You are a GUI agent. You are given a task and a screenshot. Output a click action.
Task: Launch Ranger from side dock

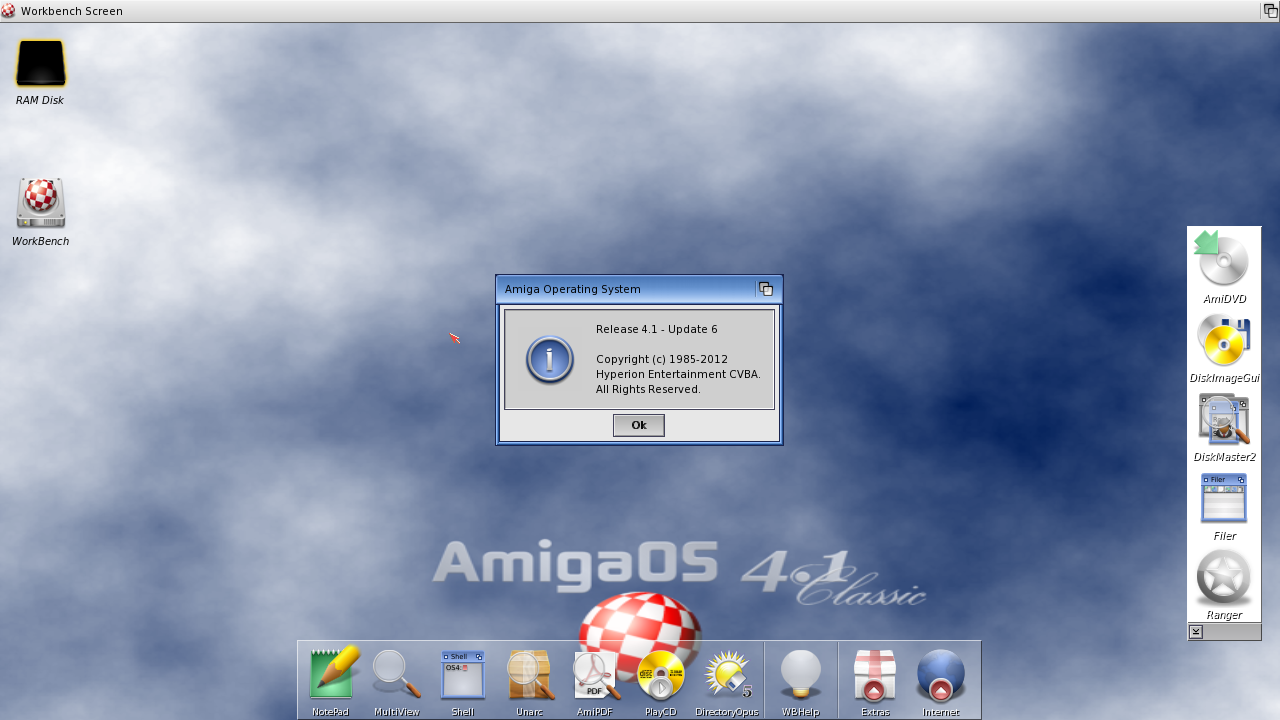tap(1224, 578)
